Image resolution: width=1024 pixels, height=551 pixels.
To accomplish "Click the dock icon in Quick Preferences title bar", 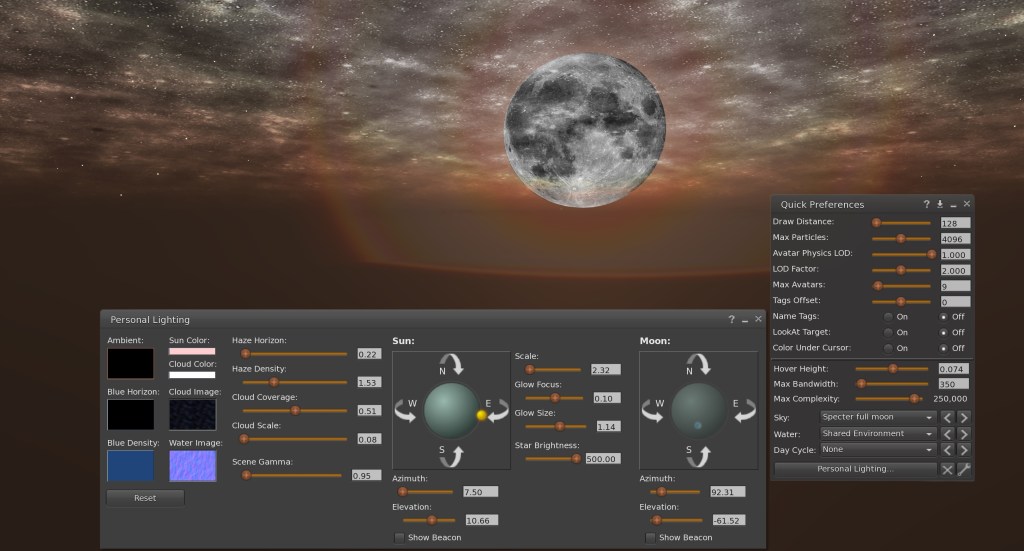I will 940,204.
